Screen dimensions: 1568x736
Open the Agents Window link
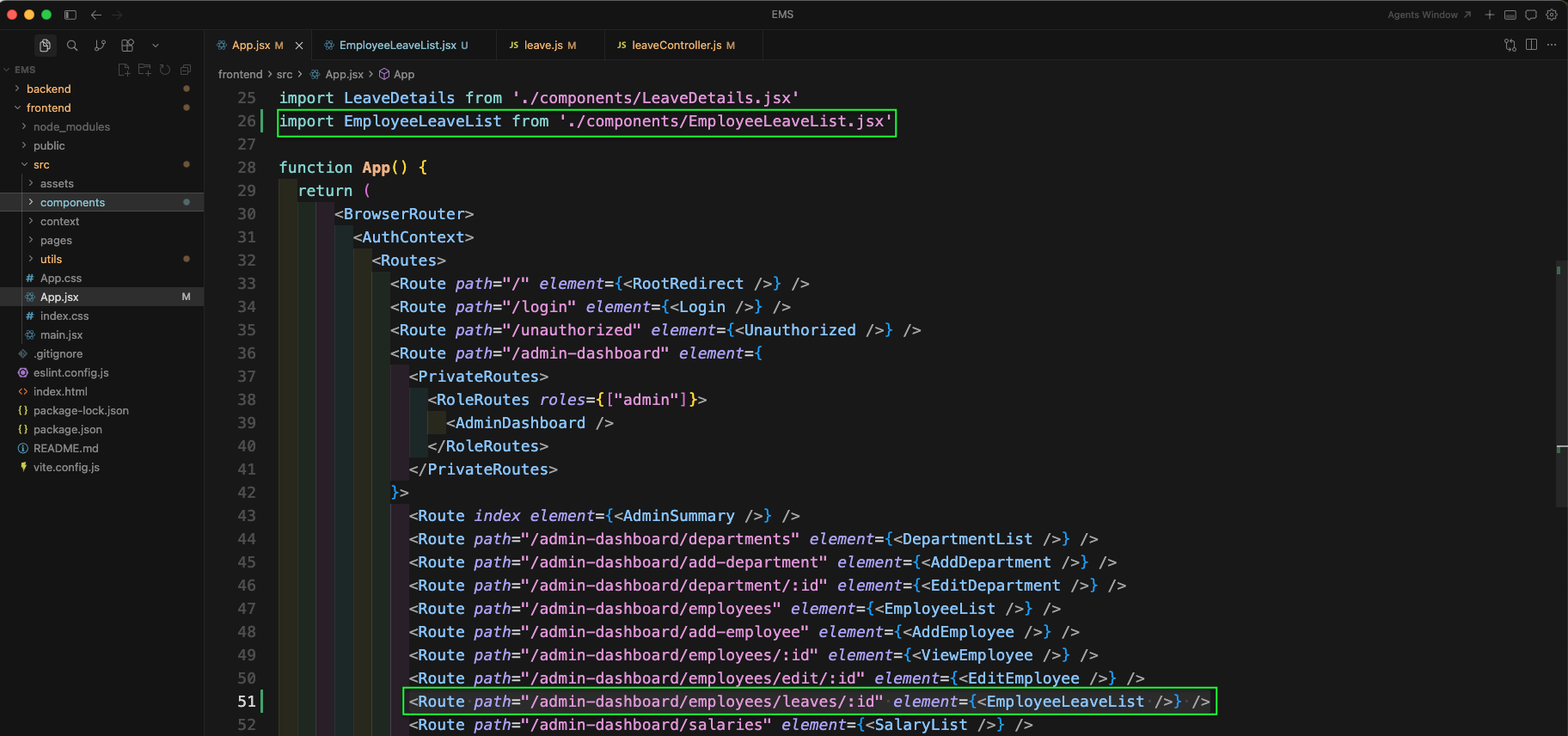click(1429, 15)
